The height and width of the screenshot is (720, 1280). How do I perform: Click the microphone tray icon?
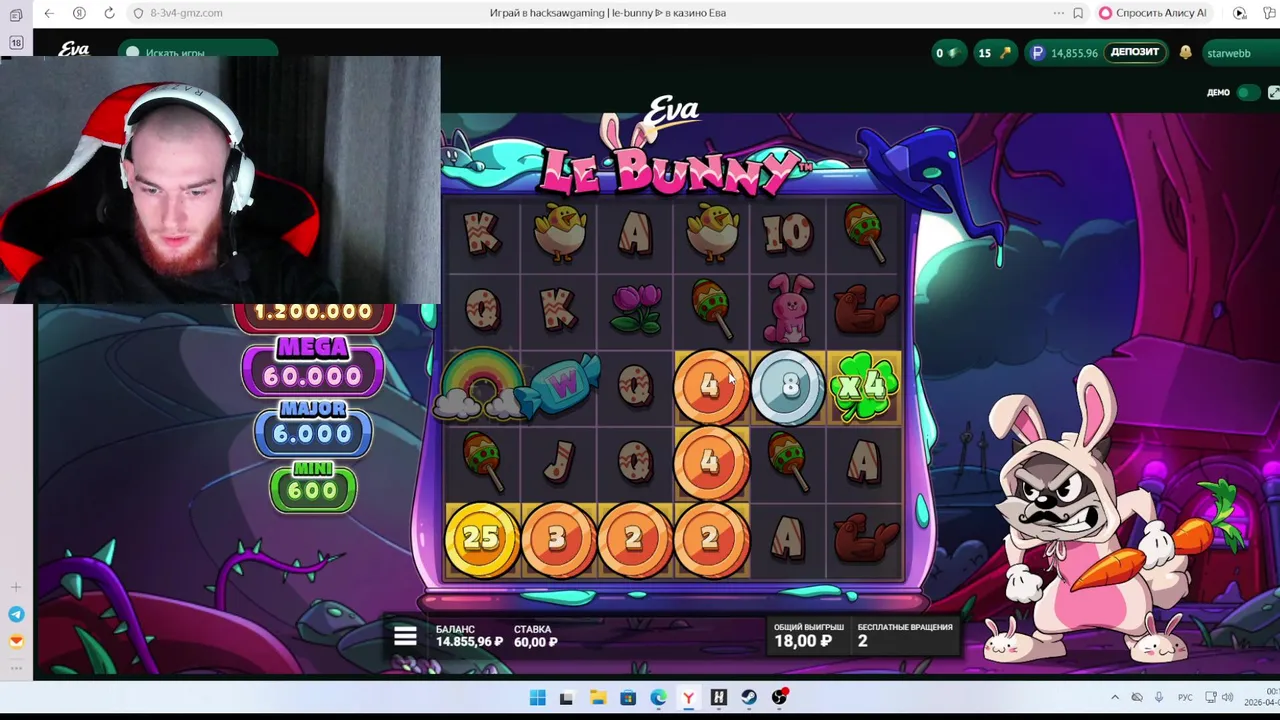pyautogui.click(x=1159, y=697)
